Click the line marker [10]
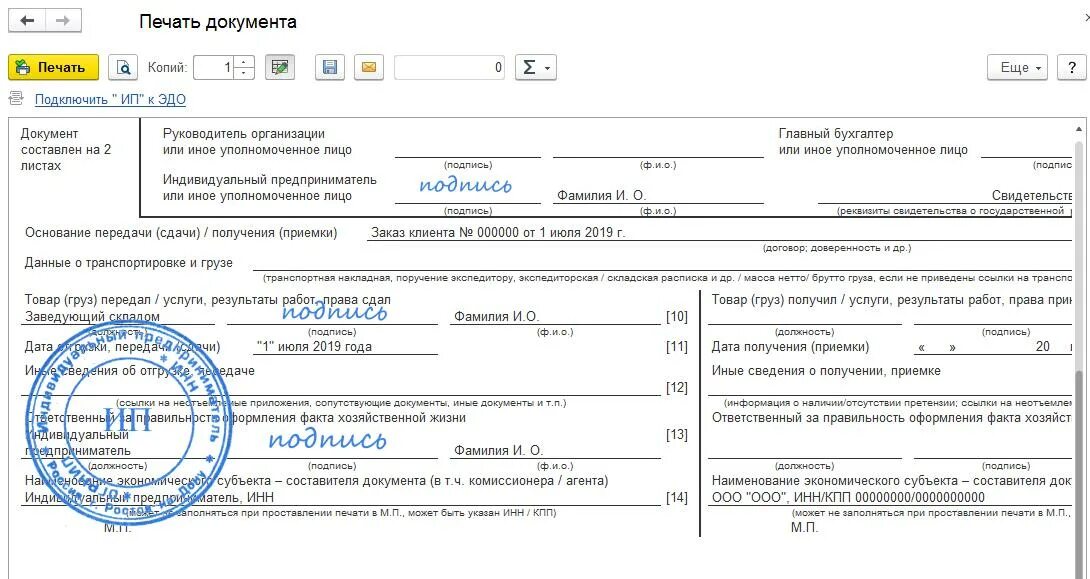1090x579 pixels. [x=676, y=317]
